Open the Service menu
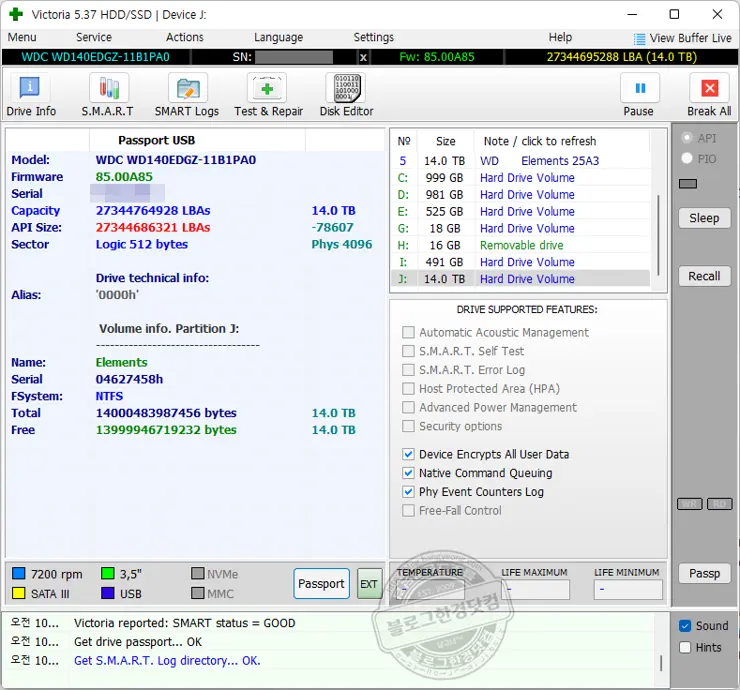Viewport: 740px width, 690px height. tap(94, 37)
